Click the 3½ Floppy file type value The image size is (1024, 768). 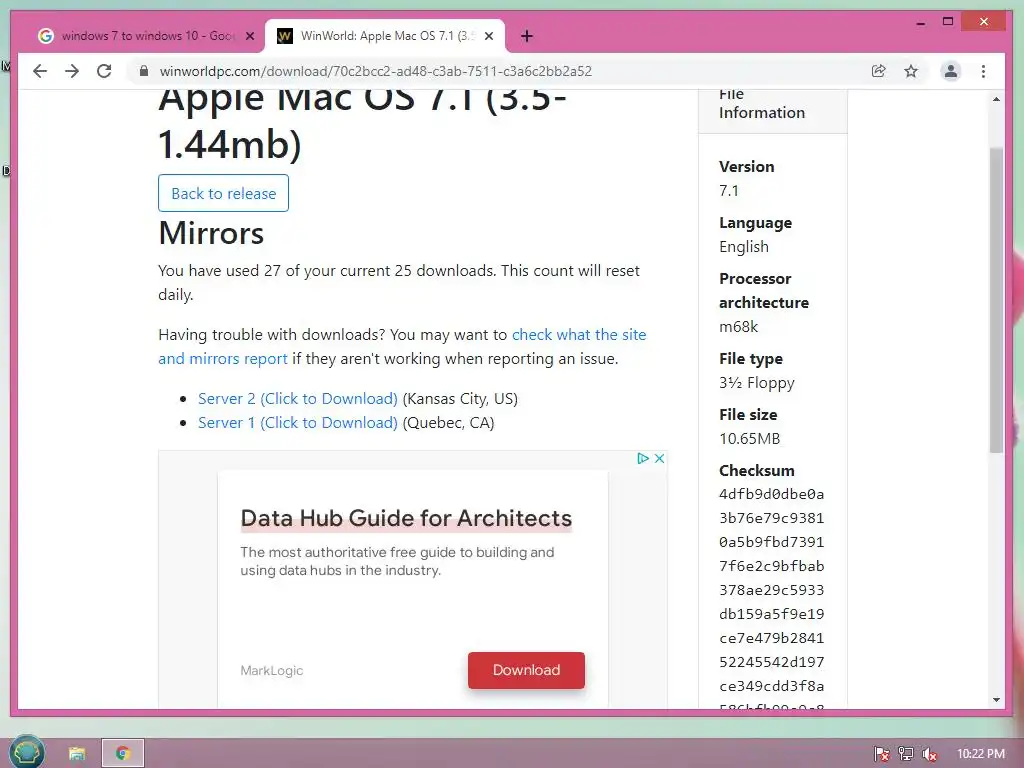[757, 383]
